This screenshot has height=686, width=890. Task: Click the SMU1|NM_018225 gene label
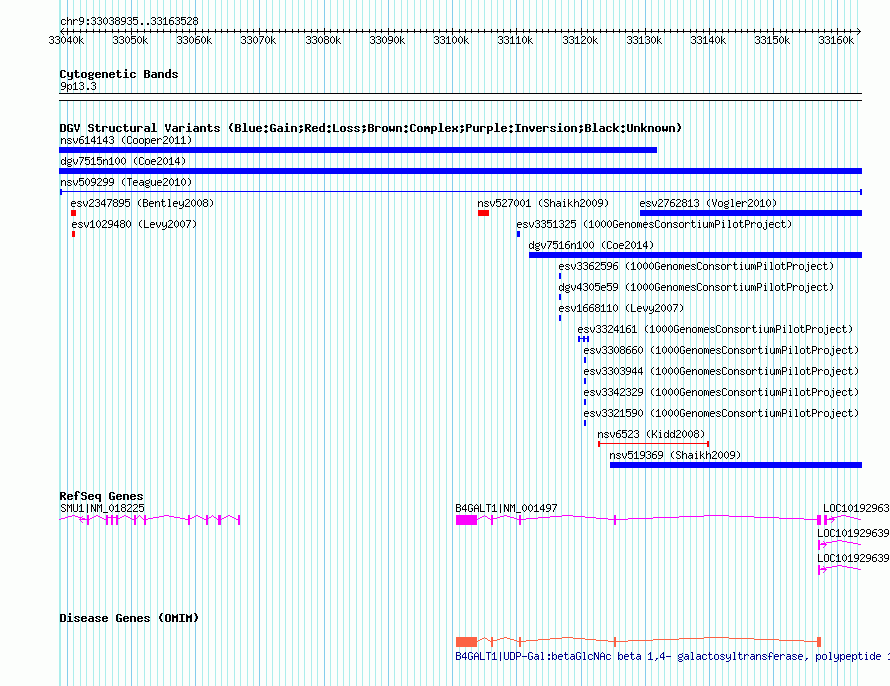click(x=102, y=508)
